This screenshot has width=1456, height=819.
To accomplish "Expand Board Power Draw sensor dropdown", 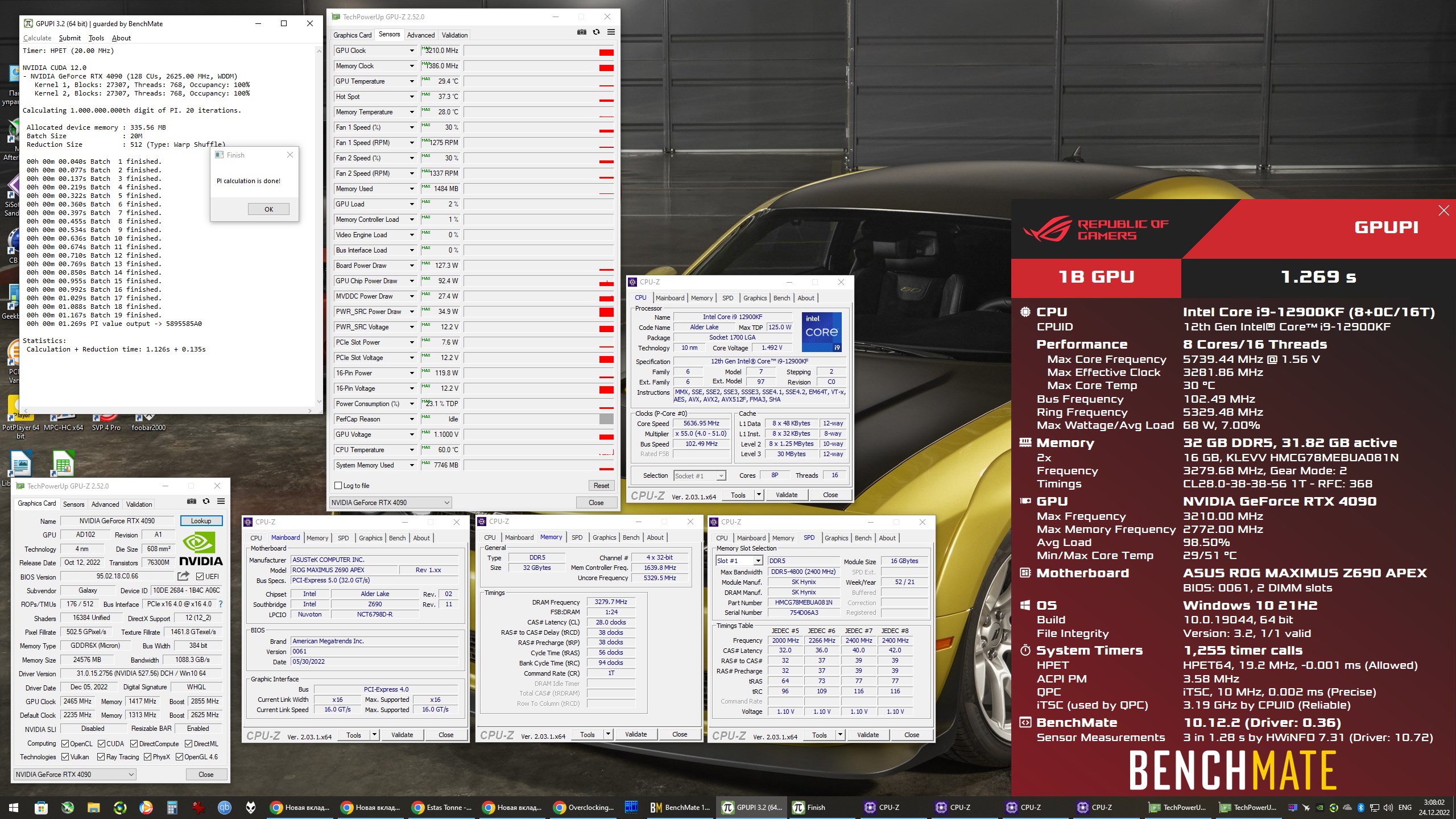I will pos(412,266).
